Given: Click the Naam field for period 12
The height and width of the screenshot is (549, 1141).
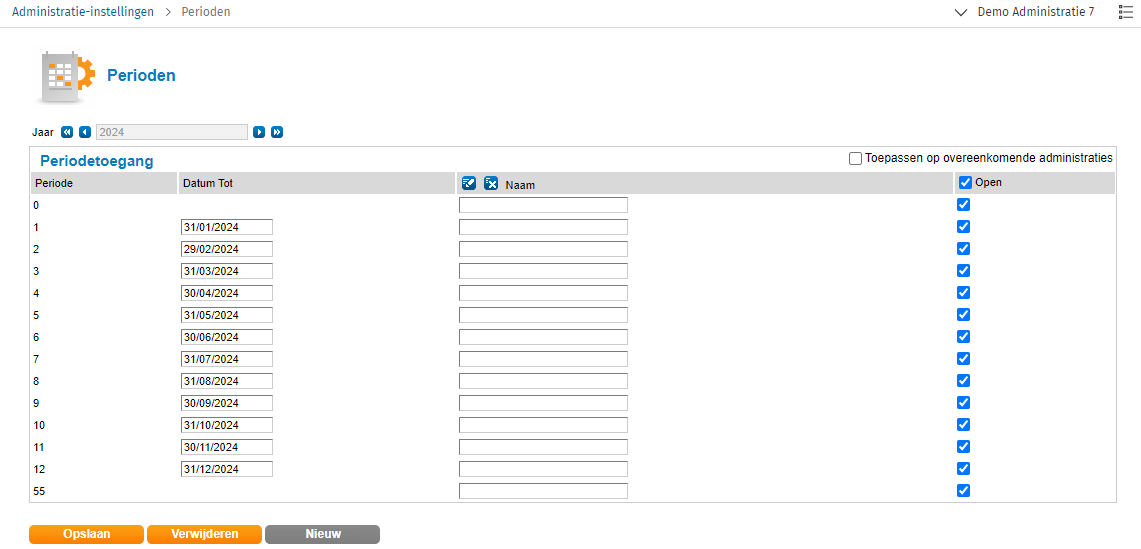Looking at the screenshot, I should click(x=543, y=469).
